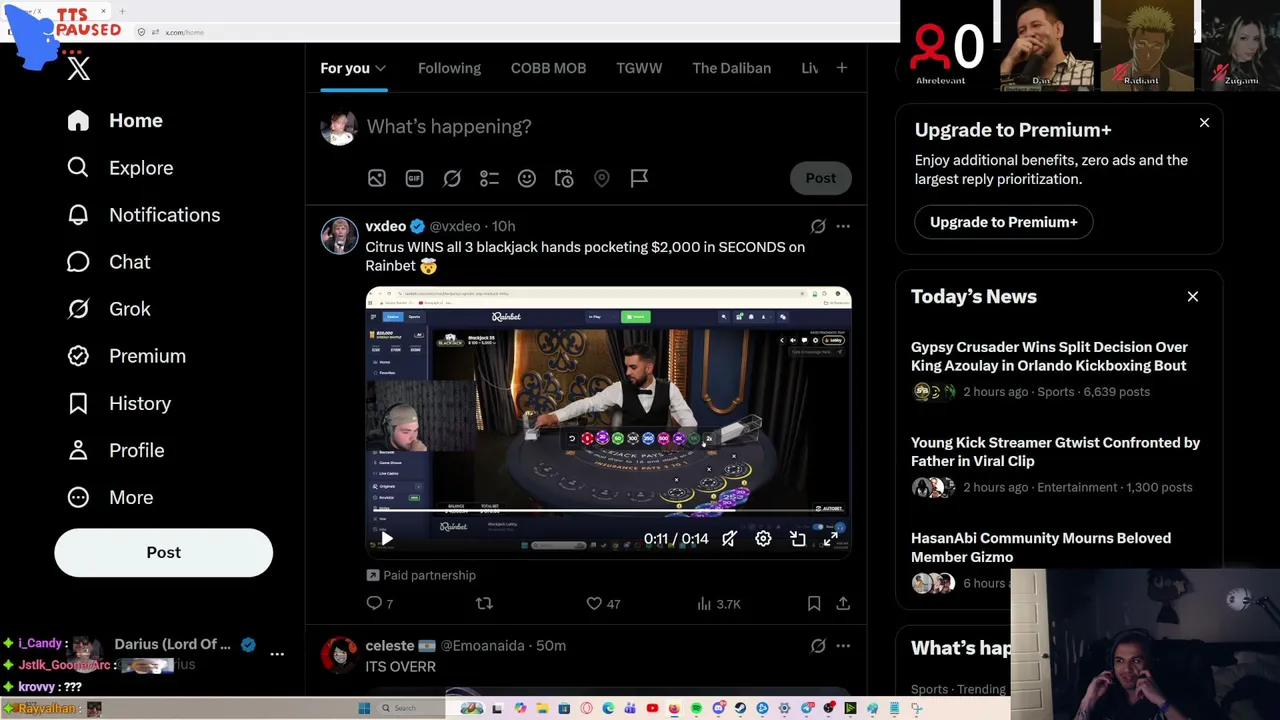Open Young Kick Streamer Gtwist news story
The width and height of the screenshot is (1280, 720).
(x=1059, y=465)
